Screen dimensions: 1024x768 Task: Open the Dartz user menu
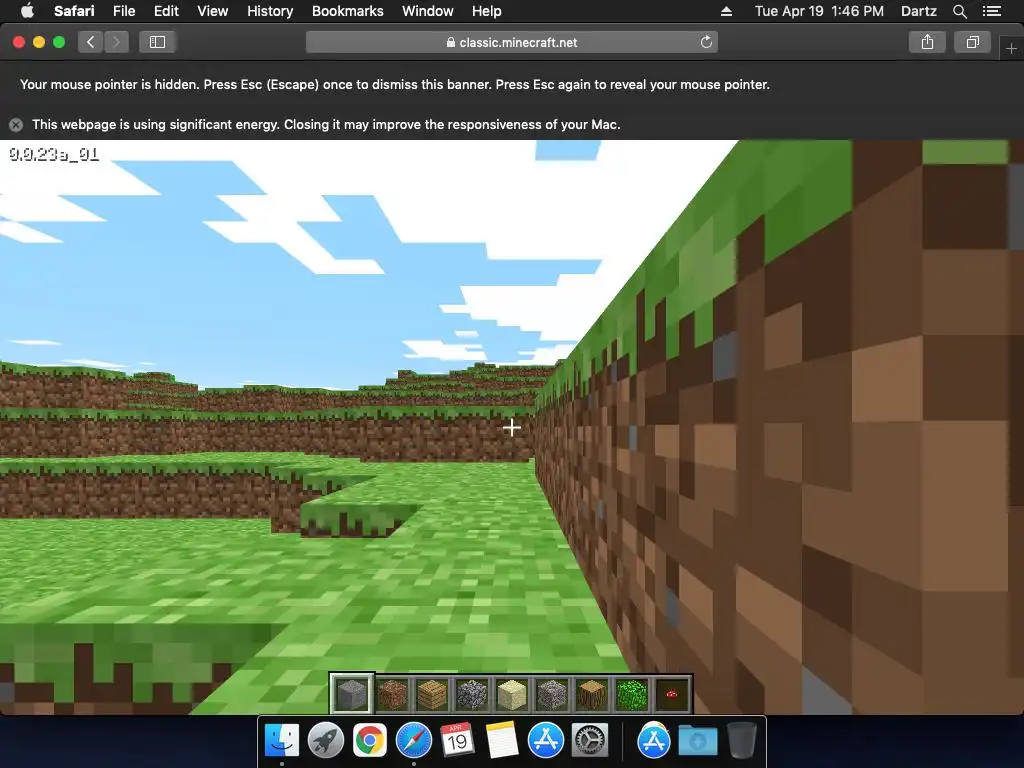pyautogui.click(x=918, y=11)
